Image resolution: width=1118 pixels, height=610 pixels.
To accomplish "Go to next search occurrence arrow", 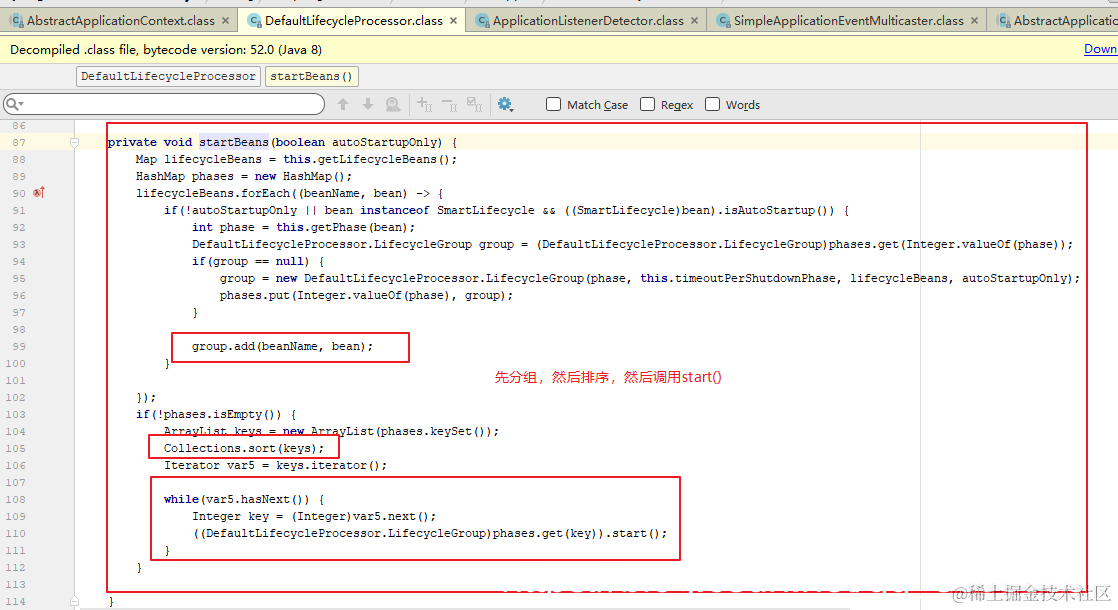I will click(368, 105).
